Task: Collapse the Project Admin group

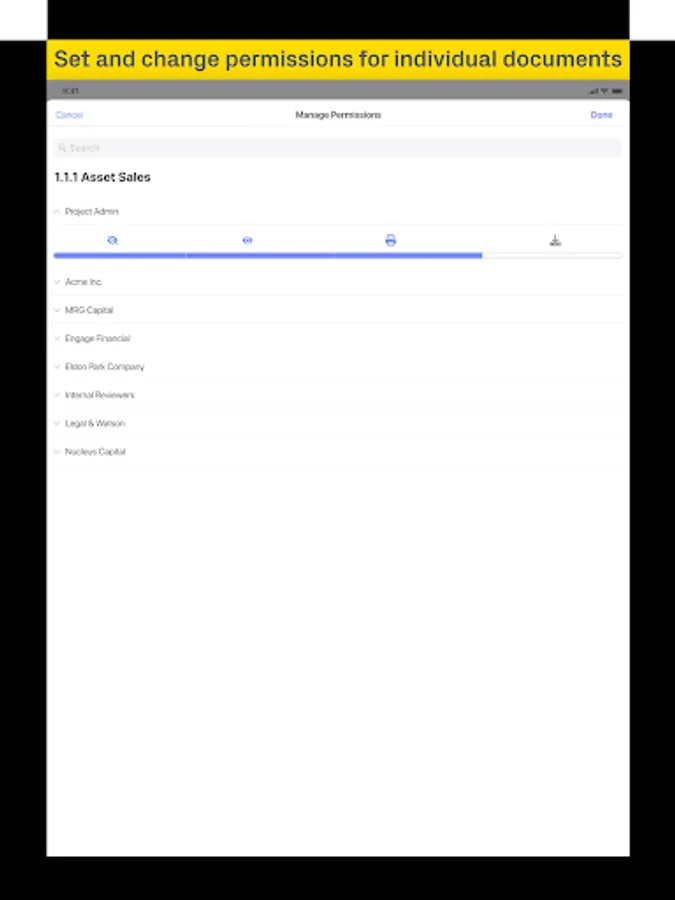Action: coord(57,212)
